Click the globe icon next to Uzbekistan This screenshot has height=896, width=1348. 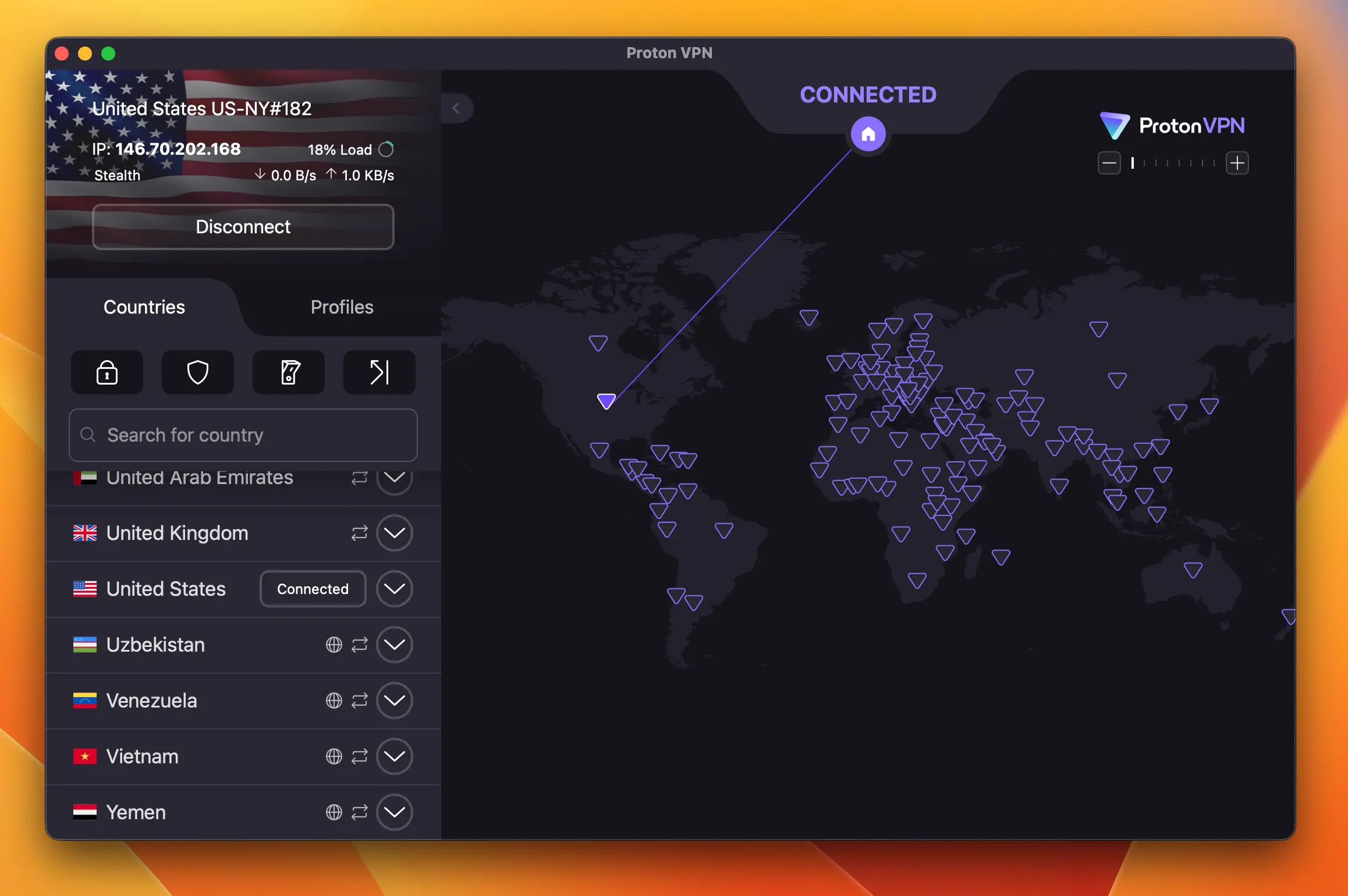click(x=333, y=645)
